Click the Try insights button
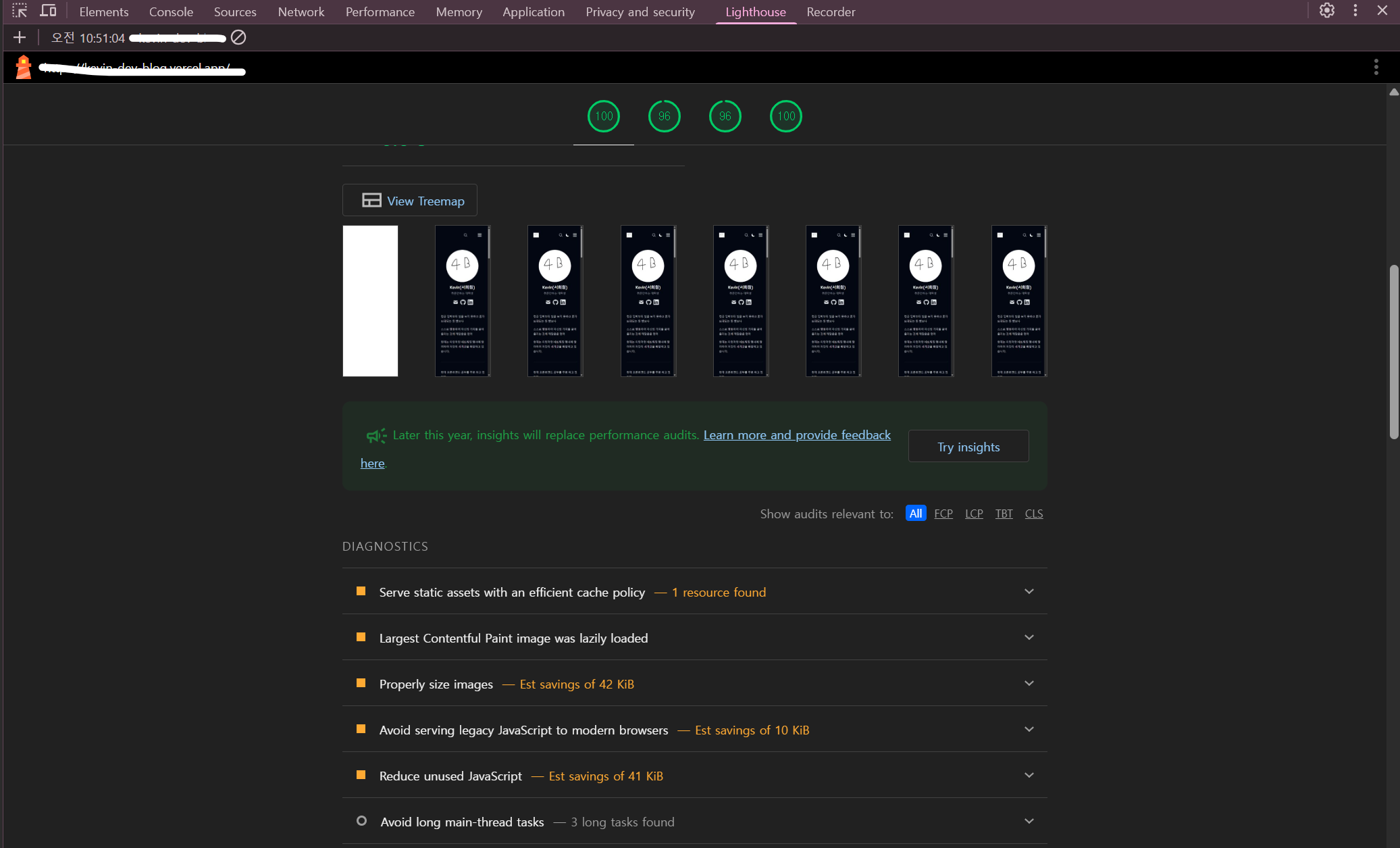This screenshot has width=1400, height=848. pos(968,447)
